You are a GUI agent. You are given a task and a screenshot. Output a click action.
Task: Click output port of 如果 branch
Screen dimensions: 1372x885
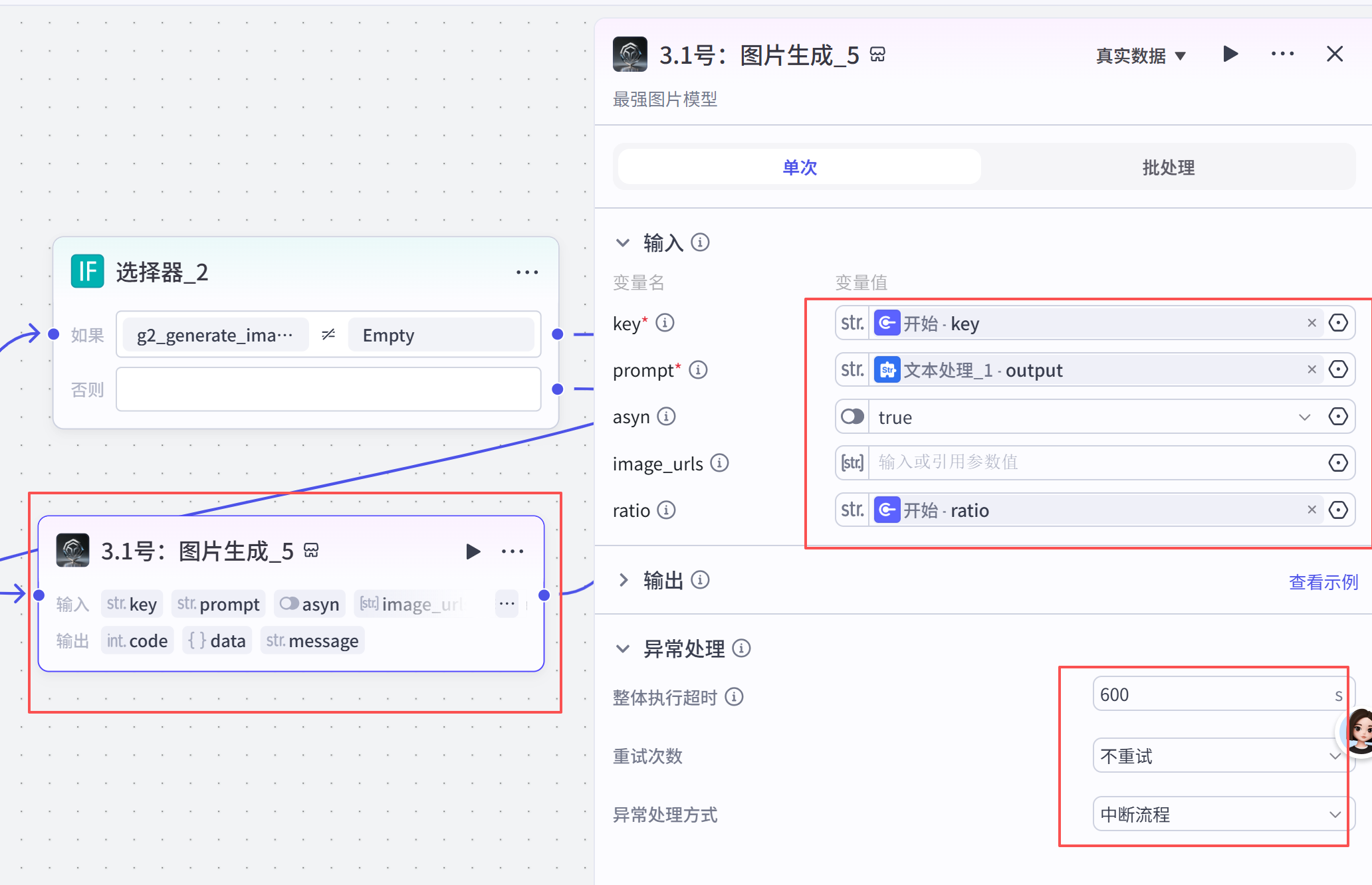coord(558,334)
